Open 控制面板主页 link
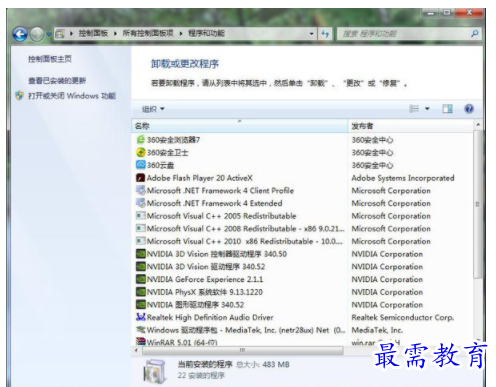The width and height of the screenshot is (496, 387). click(50, 59)
